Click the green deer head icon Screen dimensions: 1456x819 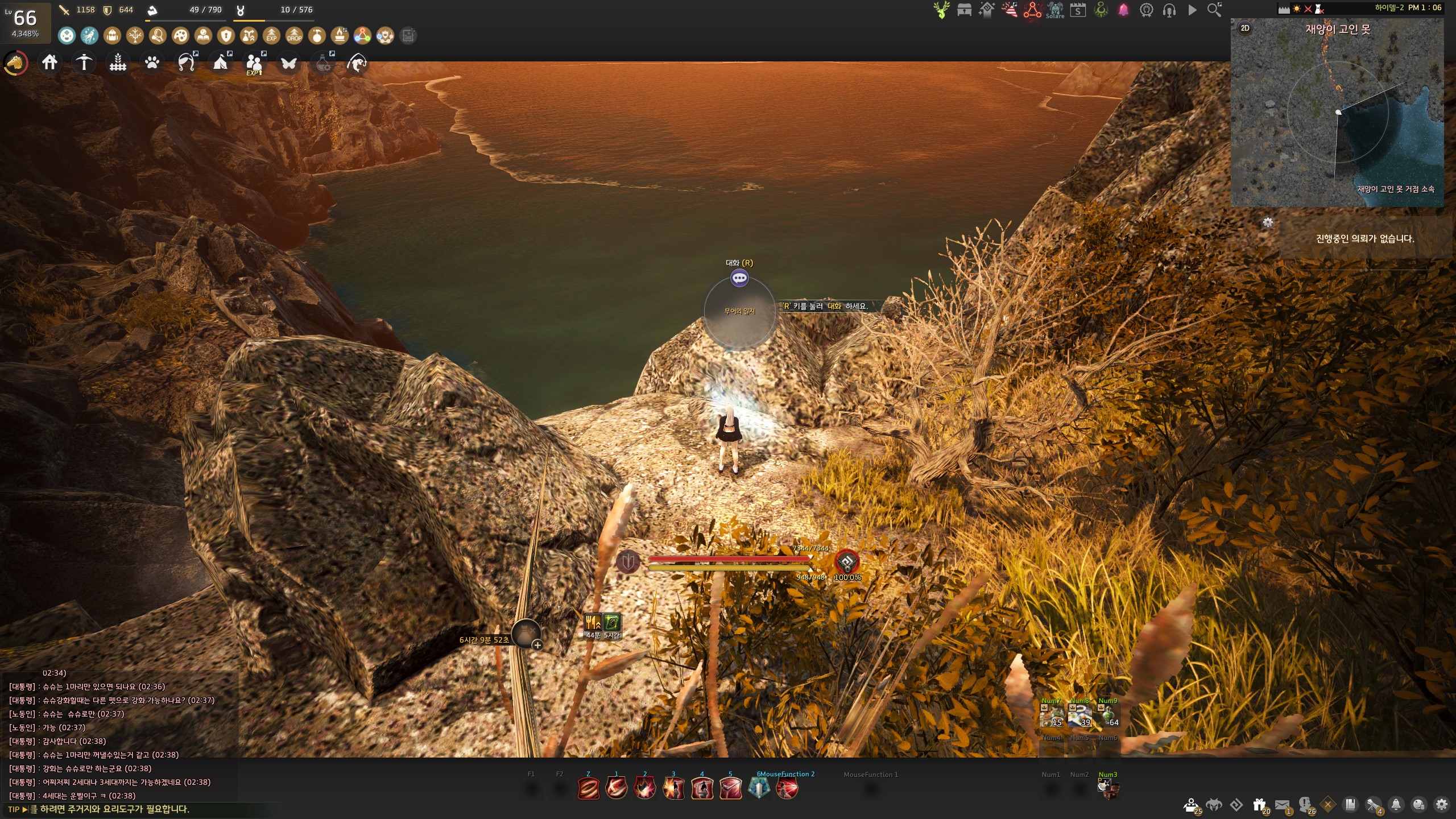pos(941,10)
